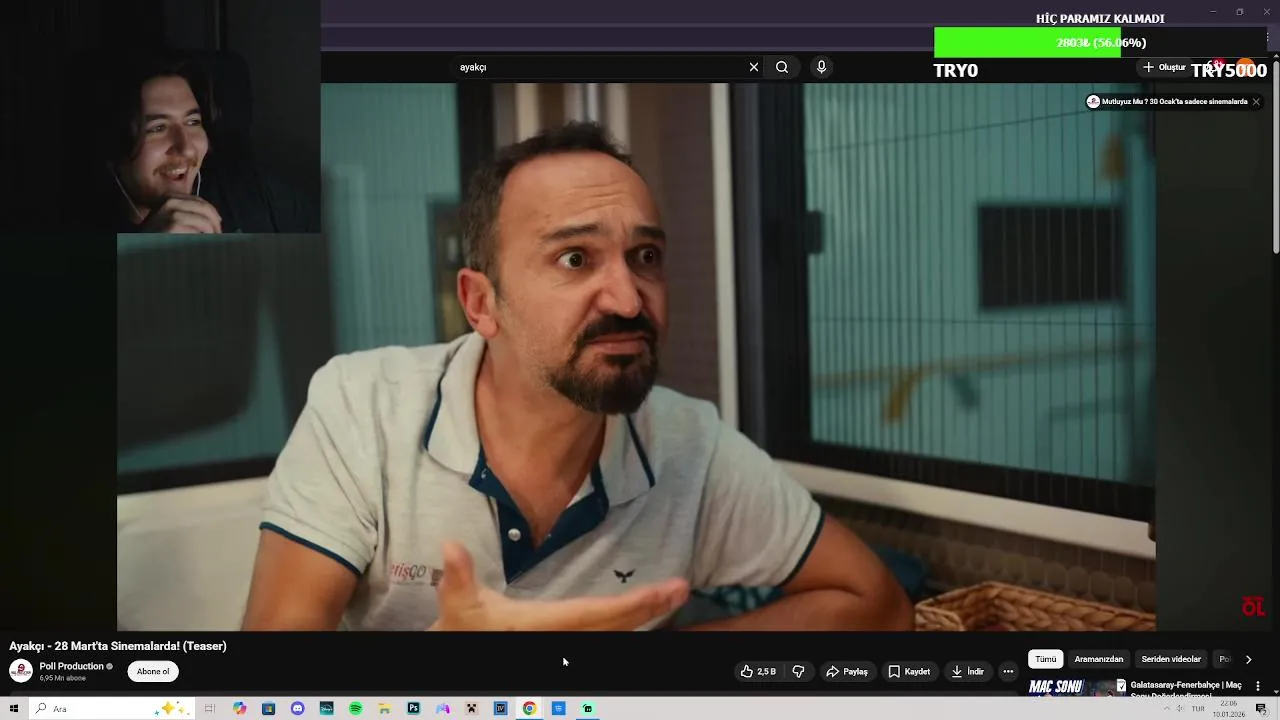Dislike the video with thumbs down
1280x720 pixels.
pyautogui.click(x=798, y=672)
